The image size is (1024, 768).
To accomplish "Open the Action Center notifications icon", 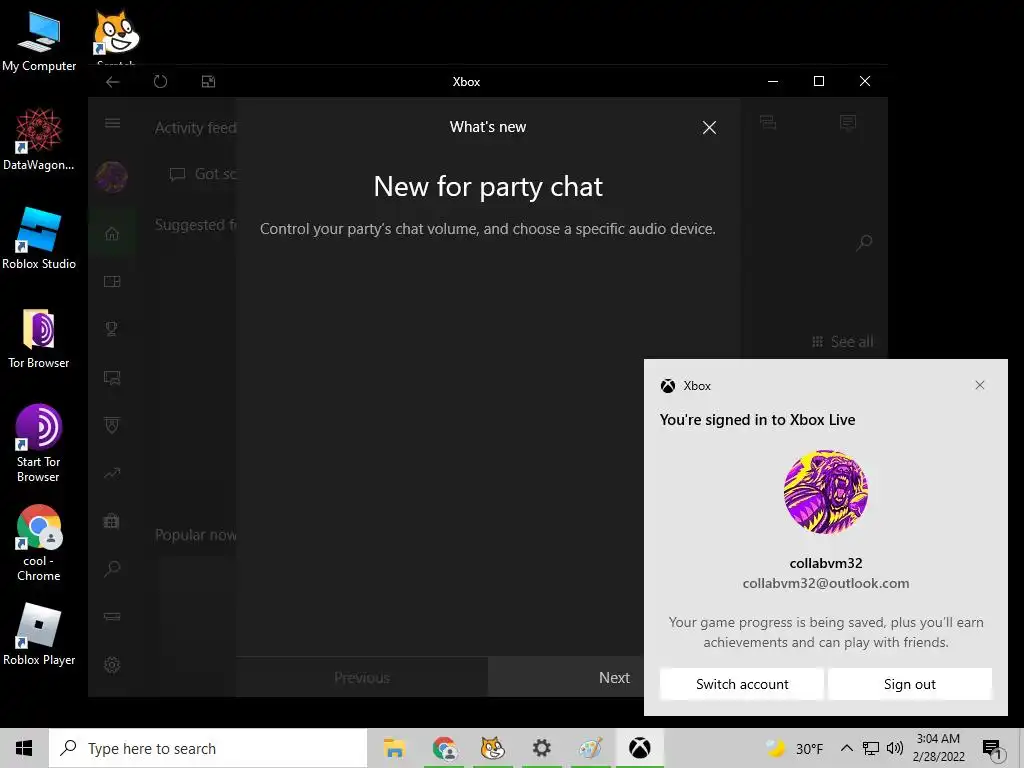I will [991, 749].
